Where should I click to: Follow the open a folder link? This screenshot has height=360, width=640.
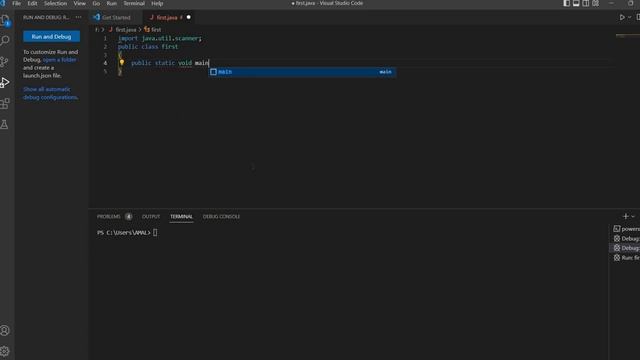point(60,60)
